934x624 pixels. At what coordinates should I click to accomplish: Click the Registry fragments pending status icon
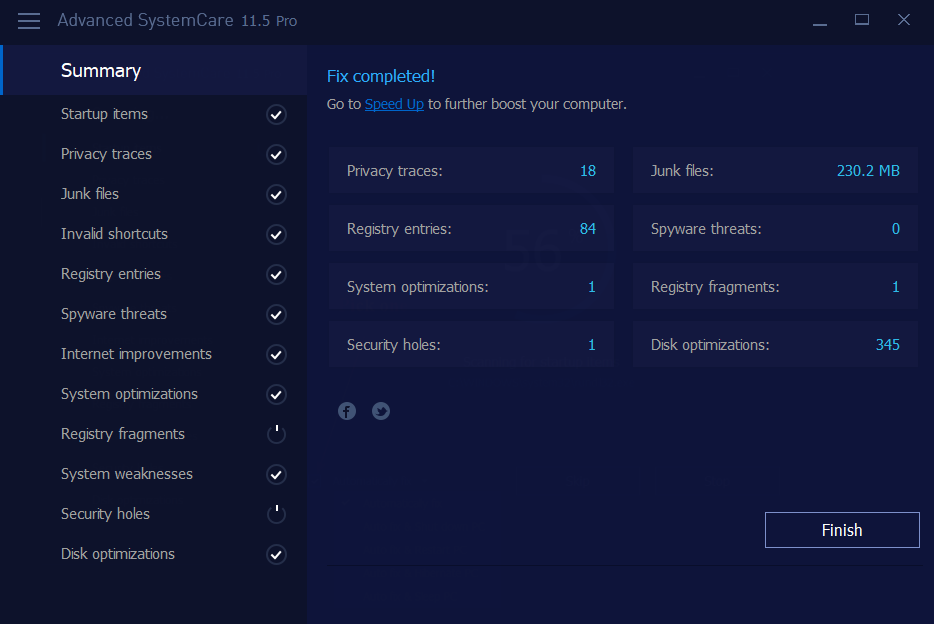276,435
